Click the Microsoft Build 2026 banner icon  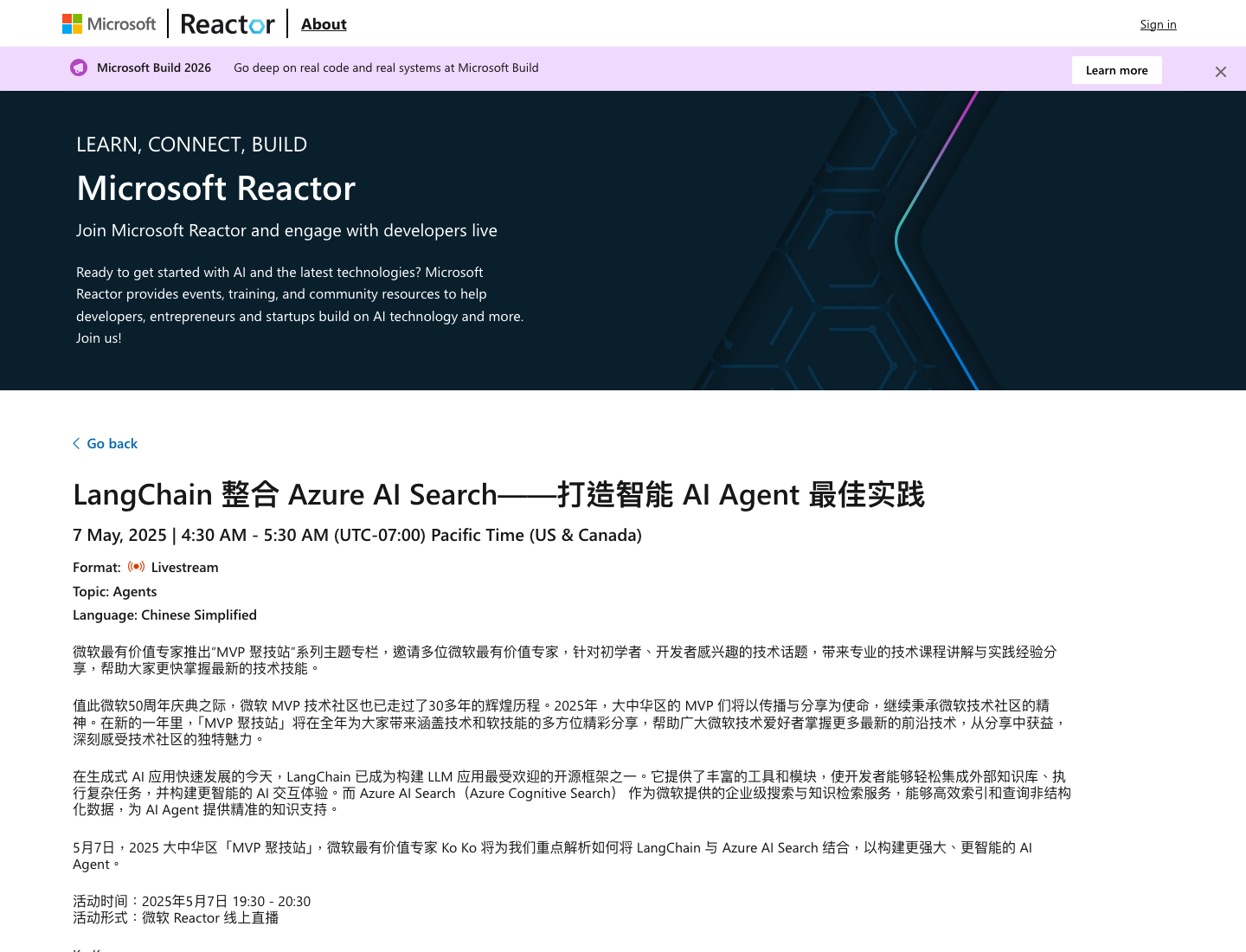[x=79, y=68]
